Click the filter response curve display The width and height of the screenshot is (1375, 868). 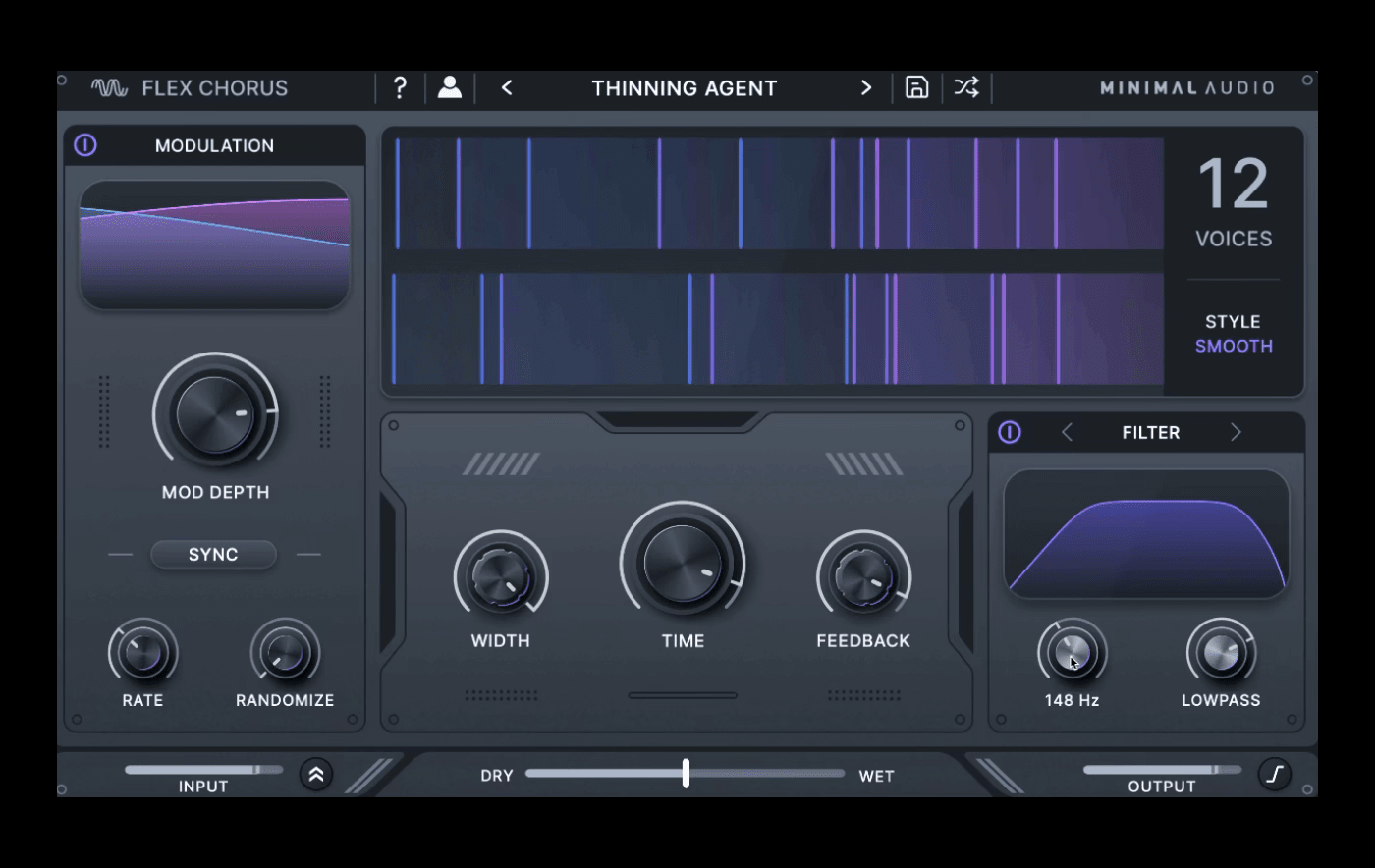pyautogui.click(x=1145, y=533)
